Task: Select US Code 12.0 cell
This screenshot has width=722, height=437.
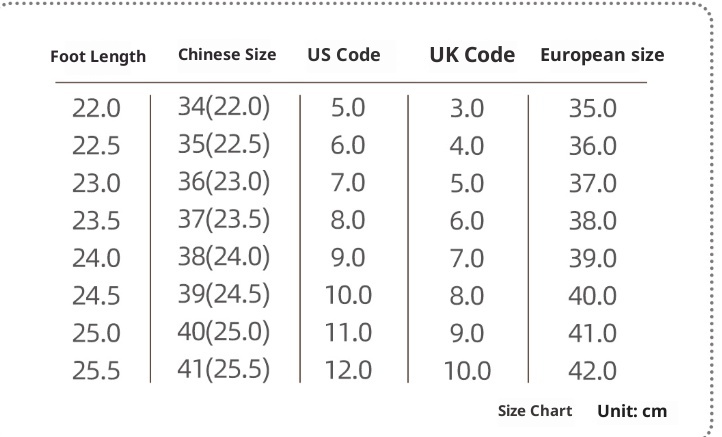Action: coord(348,370)
